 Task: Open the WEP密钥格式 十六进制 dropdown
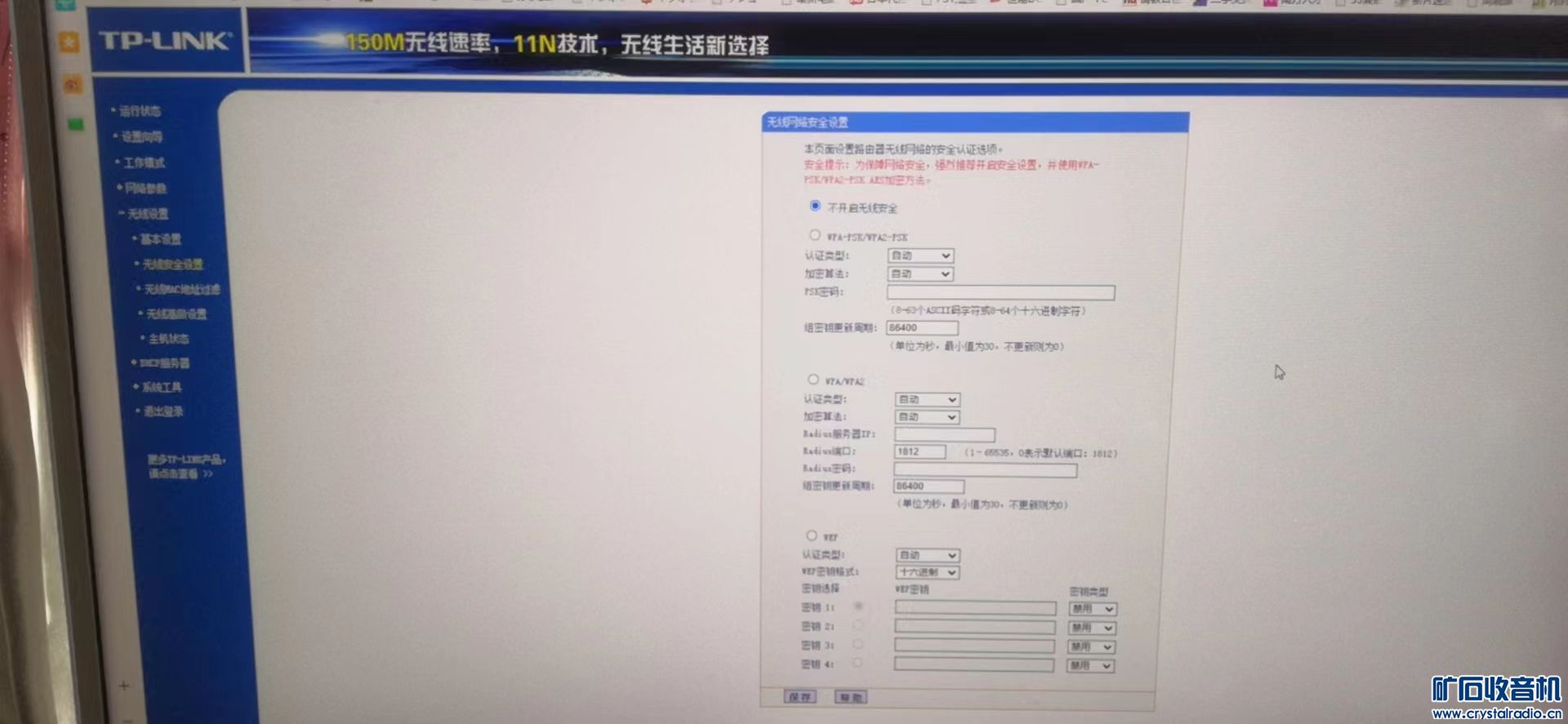point(927,572)
